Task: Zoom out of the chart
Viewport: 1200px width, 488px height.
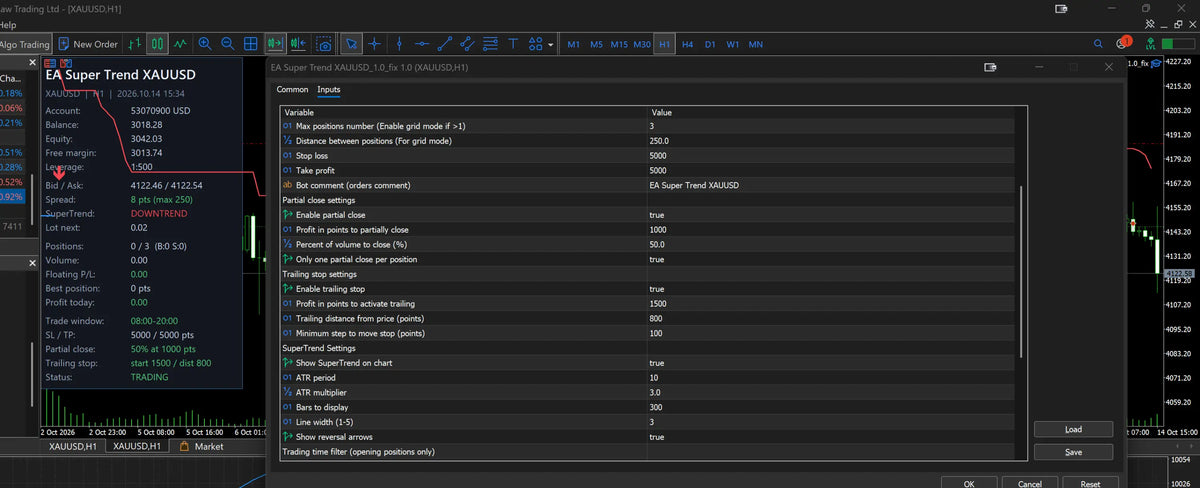Action: 227,44
